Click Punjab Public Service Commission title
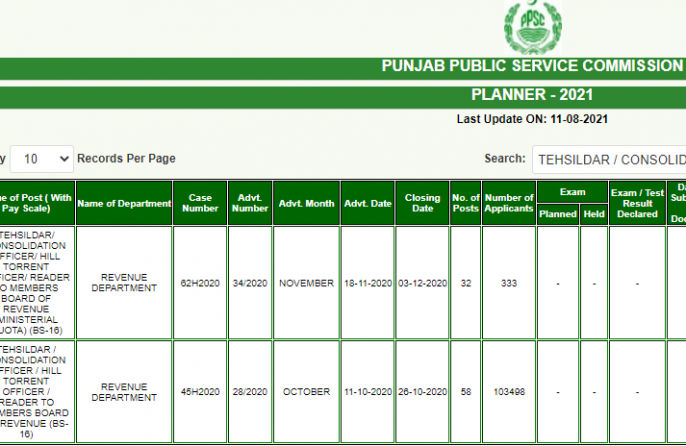 pyautogui.click(x=532, y=66)
